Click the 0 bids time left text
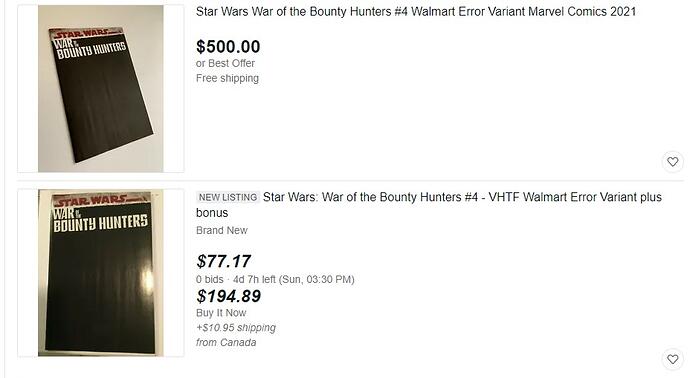 pyautogui.click(x=275, y=279)
